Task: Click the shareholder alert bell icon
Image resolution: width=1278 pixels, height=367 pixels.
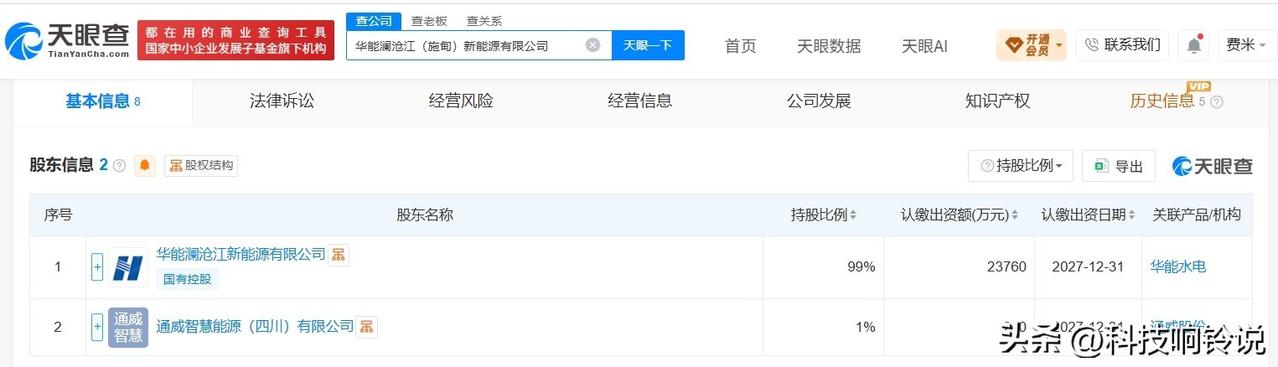Action: pyautogui.click(x=146, y=166)
